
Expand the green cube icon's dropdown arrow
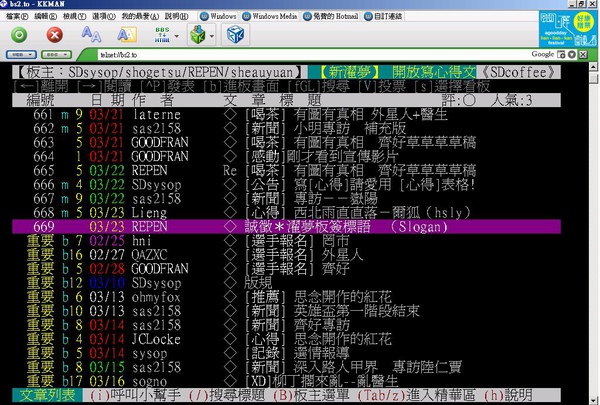pos(212,36)
